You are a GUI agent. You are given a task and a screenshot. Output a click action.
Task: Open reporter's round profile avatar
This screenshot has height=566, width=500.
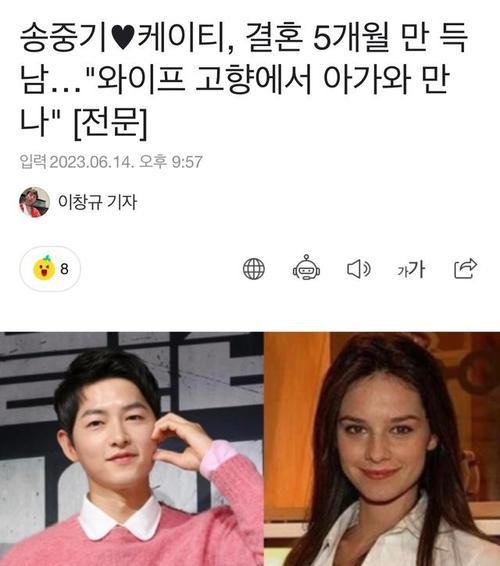point(34,202)
